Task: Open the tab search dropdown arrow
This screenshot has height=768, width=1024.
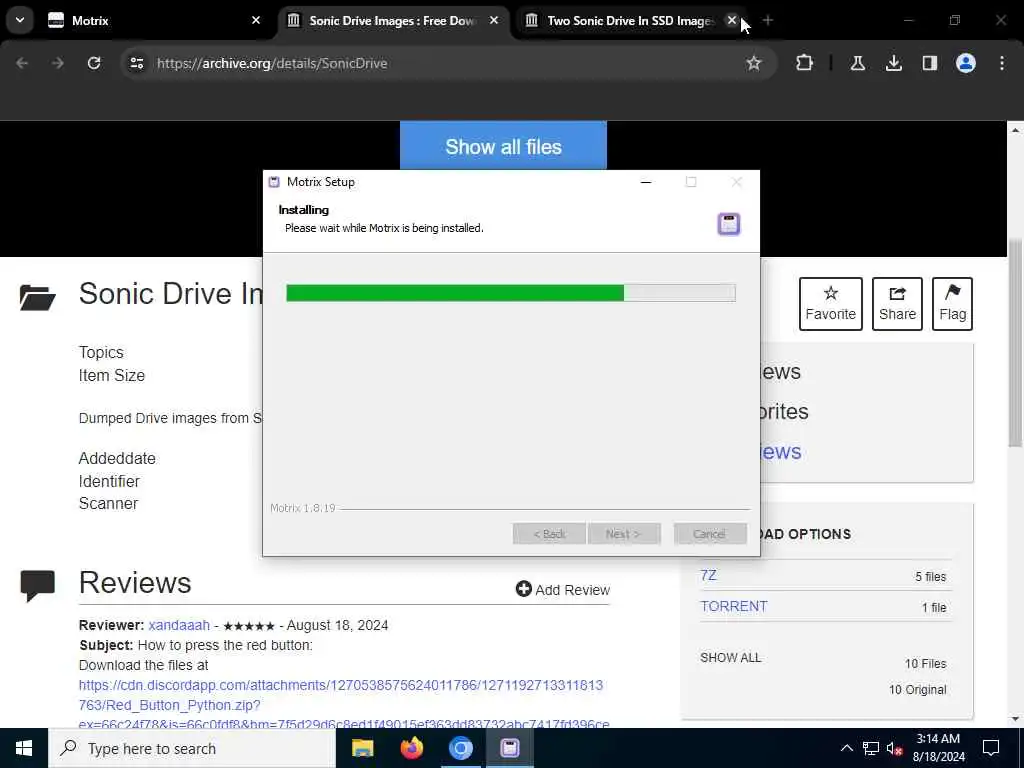Action: click(20, 20)
